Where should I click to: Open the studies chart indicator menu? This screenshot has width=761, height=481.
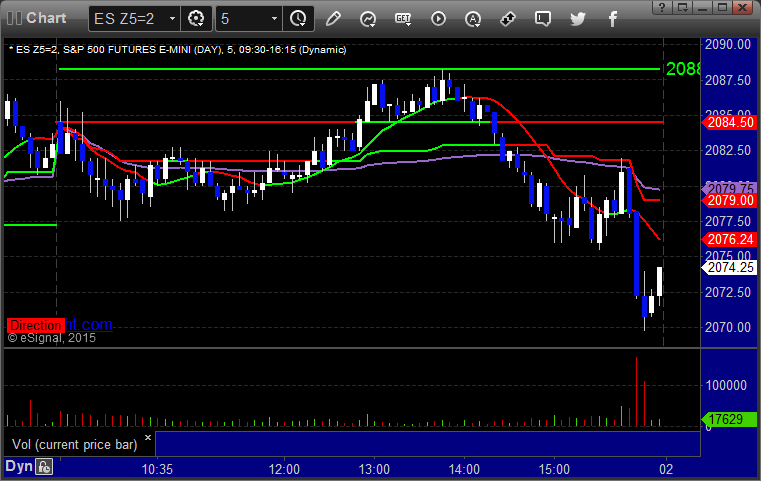[x=368, y=19]
